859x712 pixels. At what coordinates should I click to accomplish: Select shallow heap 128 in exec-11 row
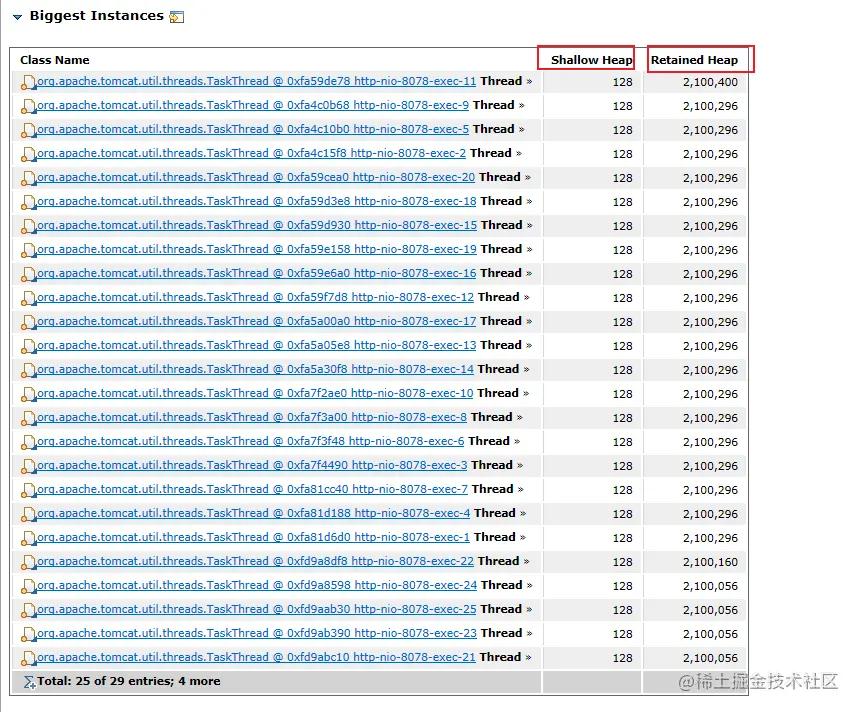(622, 82)
